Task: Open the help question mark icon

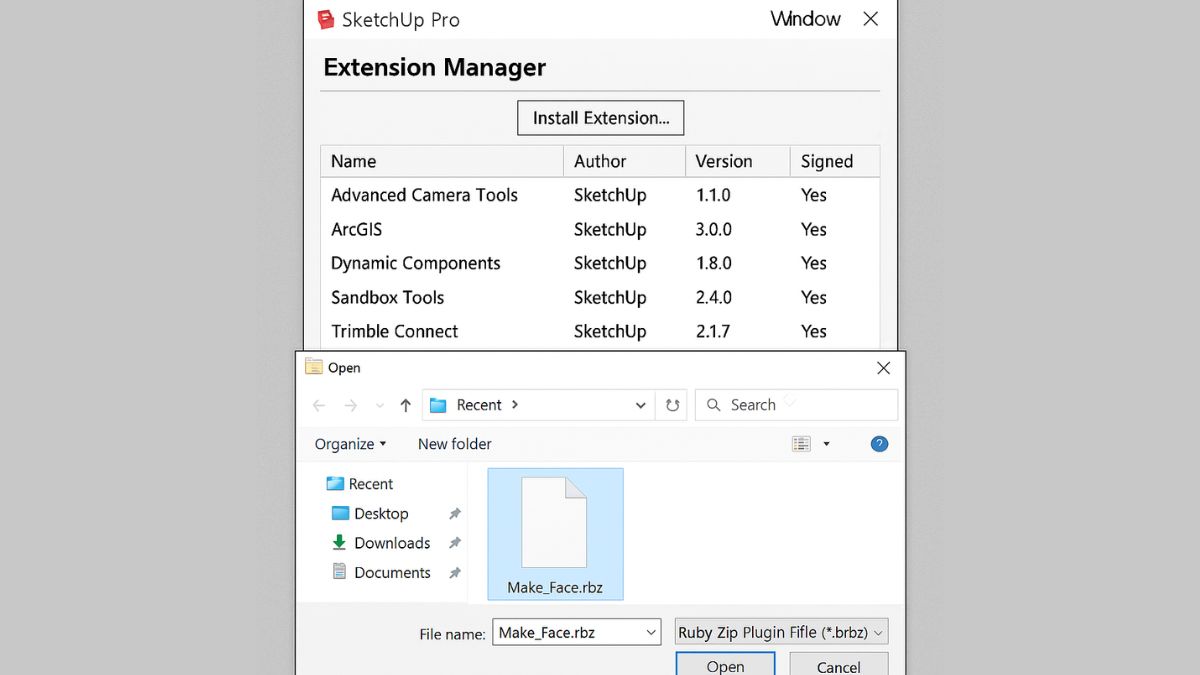Action: (879, 444)
